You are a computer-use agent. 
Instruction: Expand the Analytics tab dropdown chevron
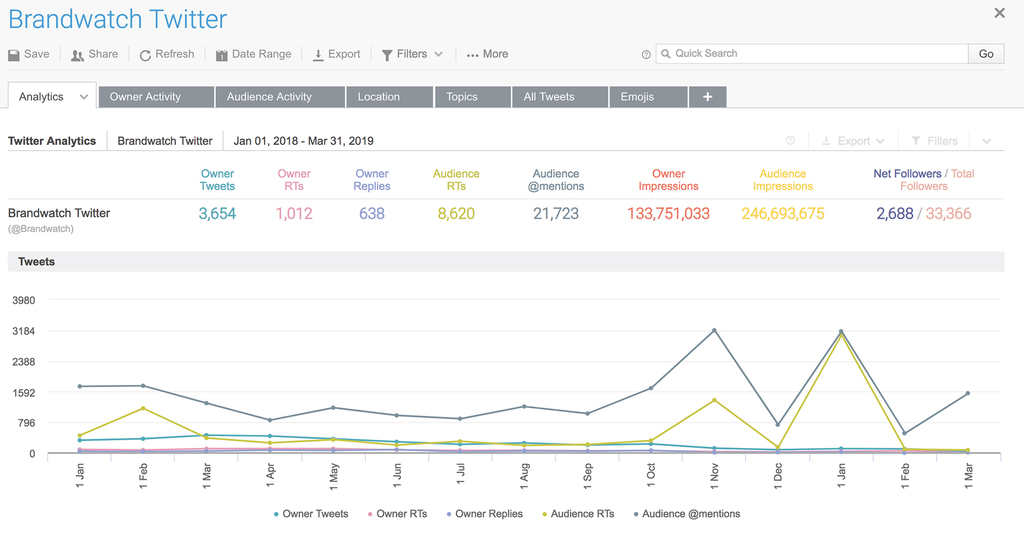pos(84,97)
